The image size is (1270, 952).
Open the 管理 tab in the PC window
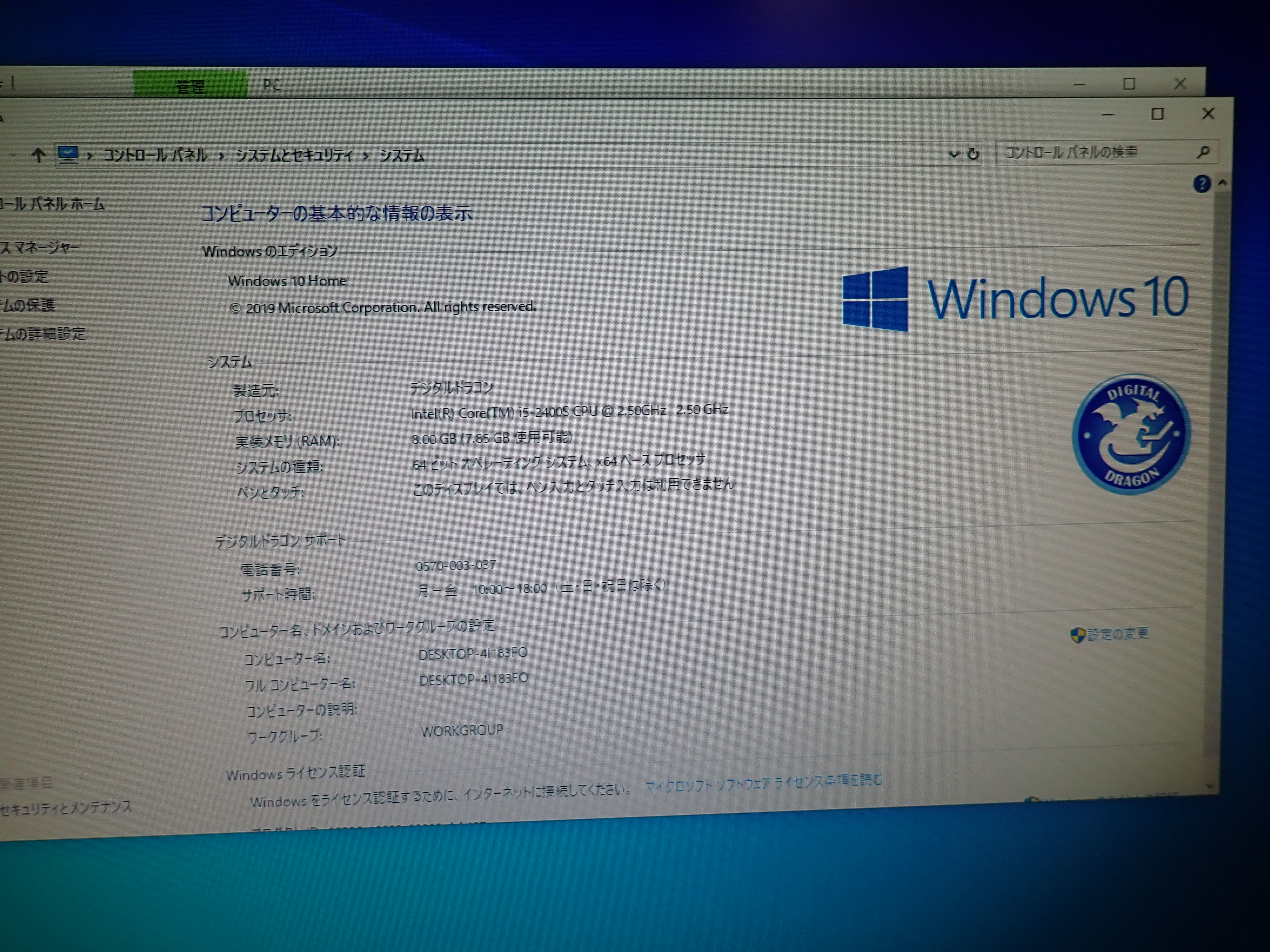(190, 85)
